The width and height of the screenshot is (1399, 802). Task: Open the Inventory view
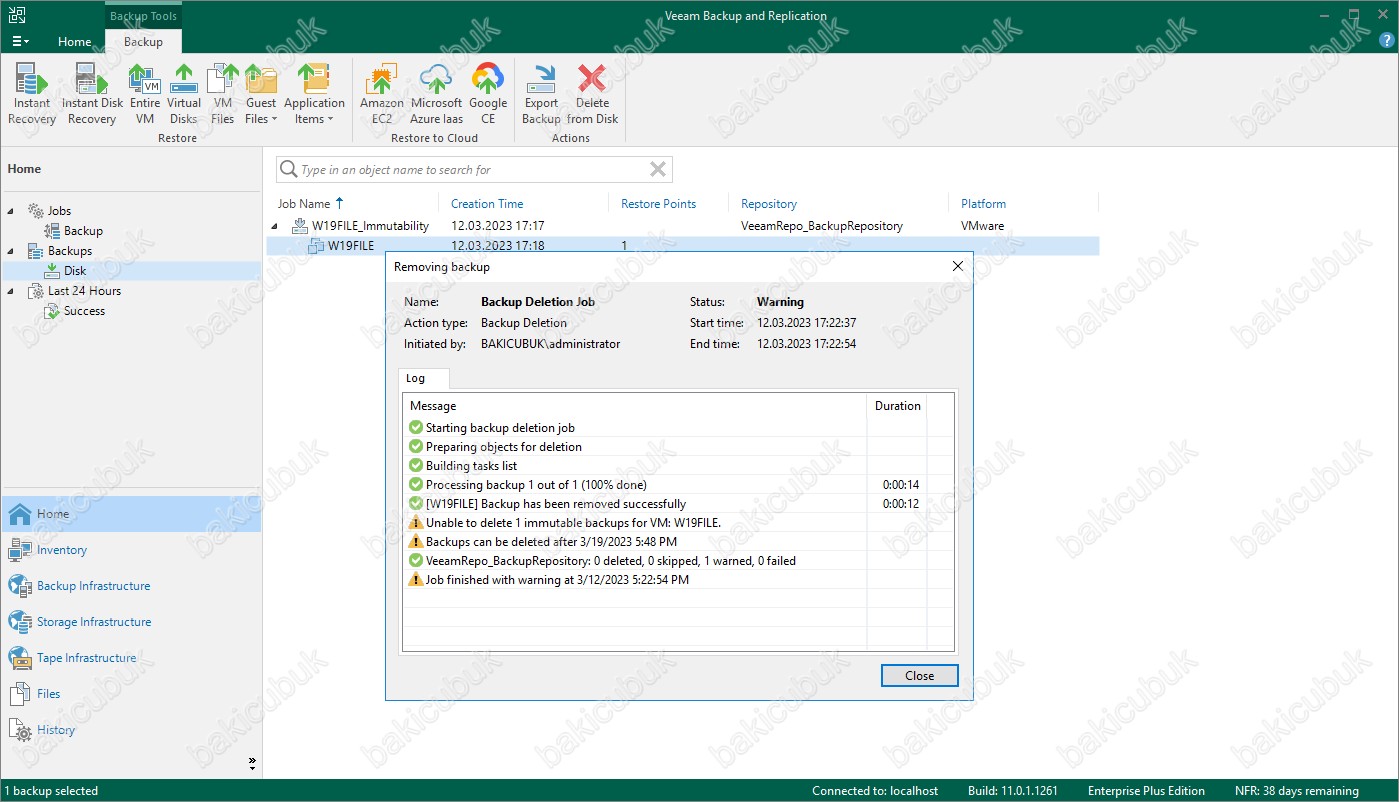(x=131, y=550)
